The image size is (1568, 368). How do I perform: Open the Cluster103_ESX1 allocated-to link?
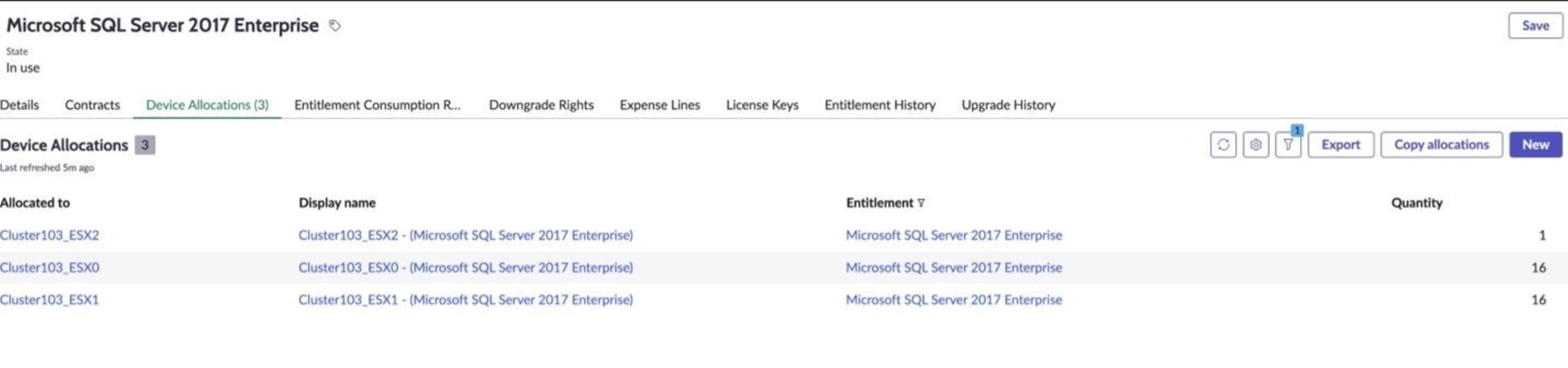pos(50,299)
